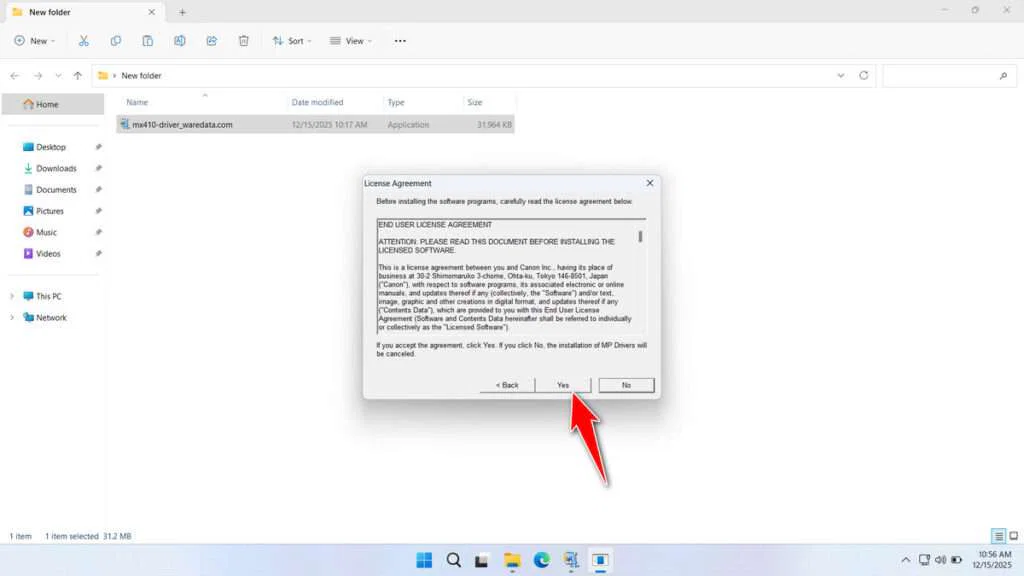Switch to details view via status bar icon
1024x576 pixels.
(998, 535)
